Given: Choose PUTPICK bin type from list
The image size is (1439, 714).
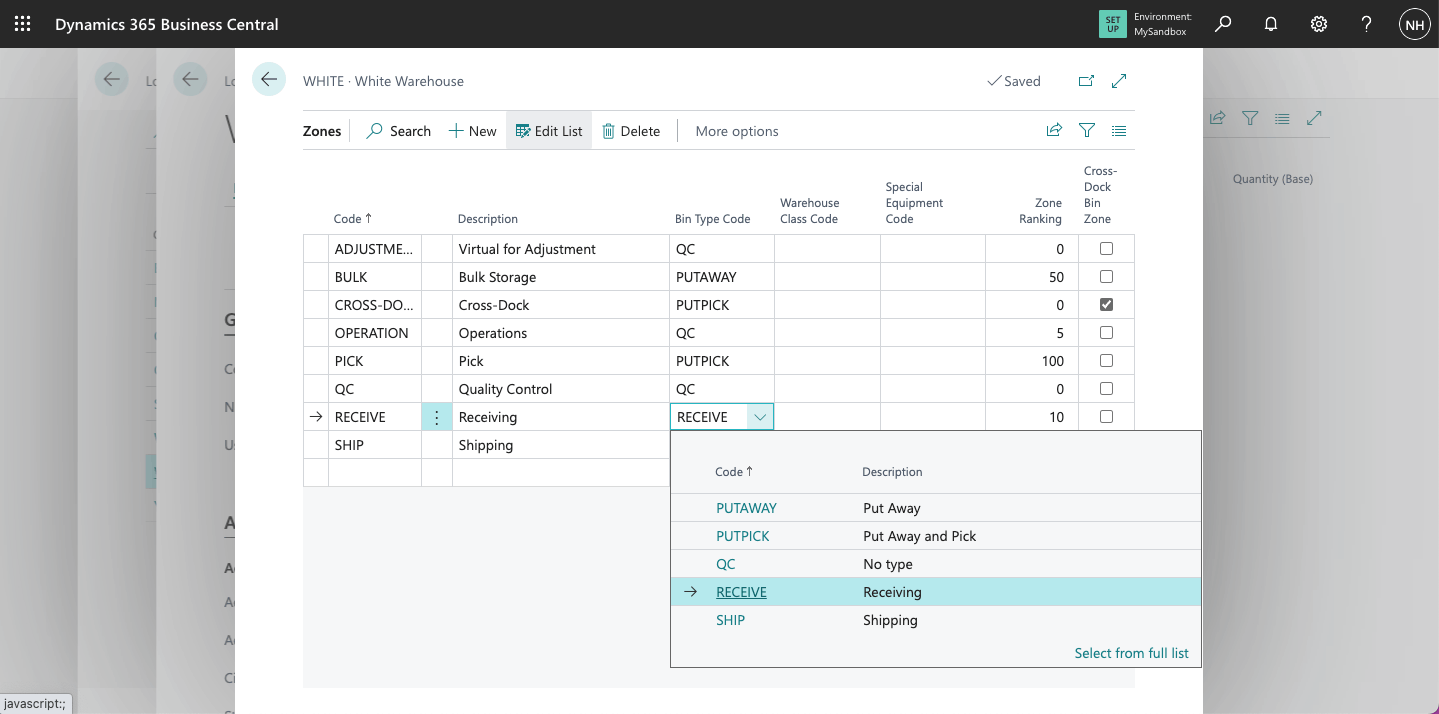Looking at the screenshot, I should tap(743, 536).
